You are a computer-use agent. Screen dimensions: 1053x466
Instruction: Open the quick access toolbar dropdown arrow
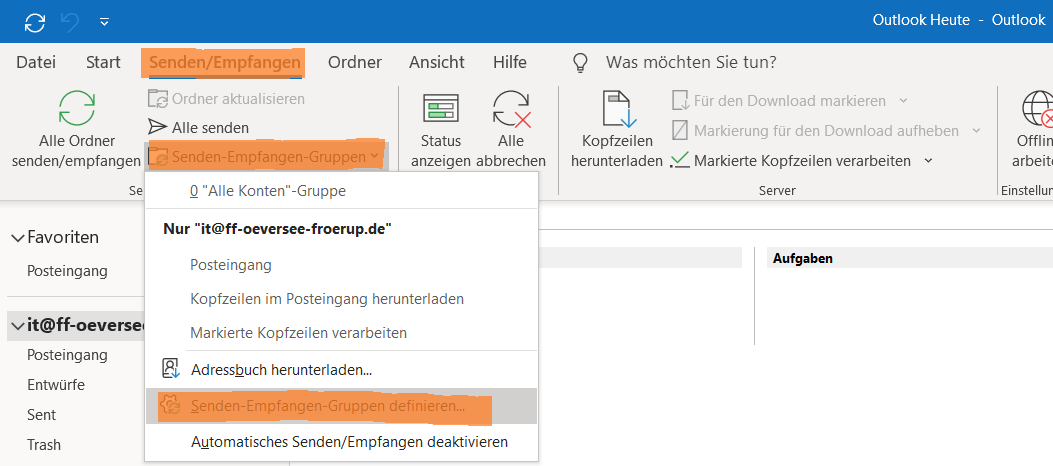click(104, 21)
